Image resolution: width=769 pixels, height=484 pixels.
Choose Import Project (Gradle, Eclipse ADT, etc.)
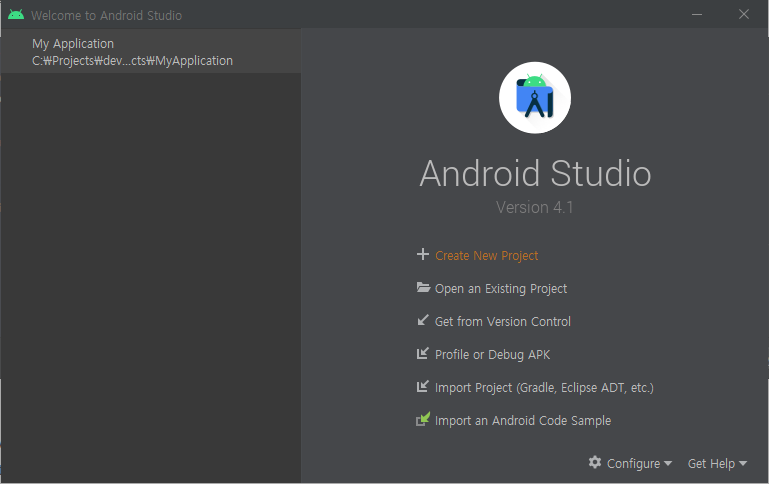coord(544,388)
